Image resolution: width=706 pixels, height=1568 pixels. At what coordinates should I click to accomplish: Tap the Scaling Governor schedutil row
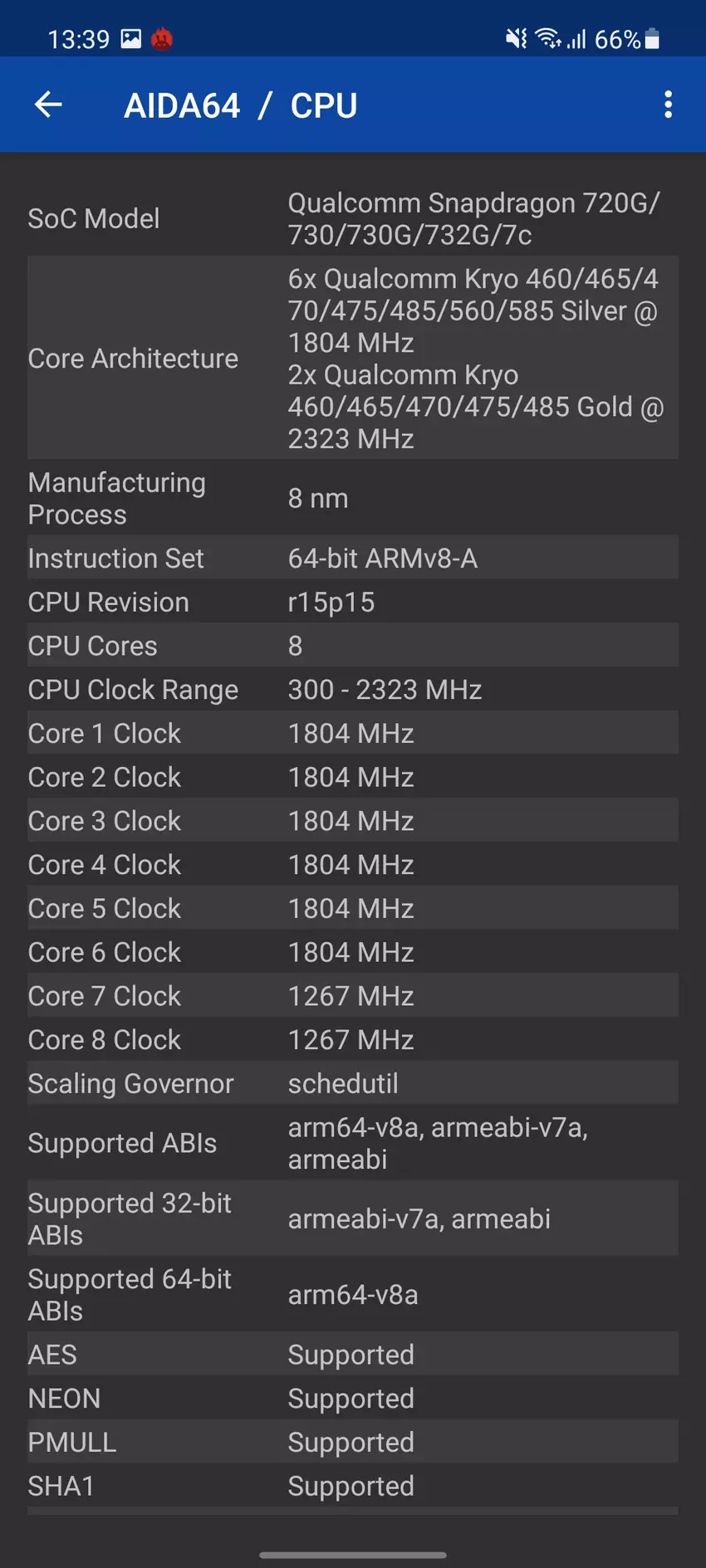click(352, 1083)
